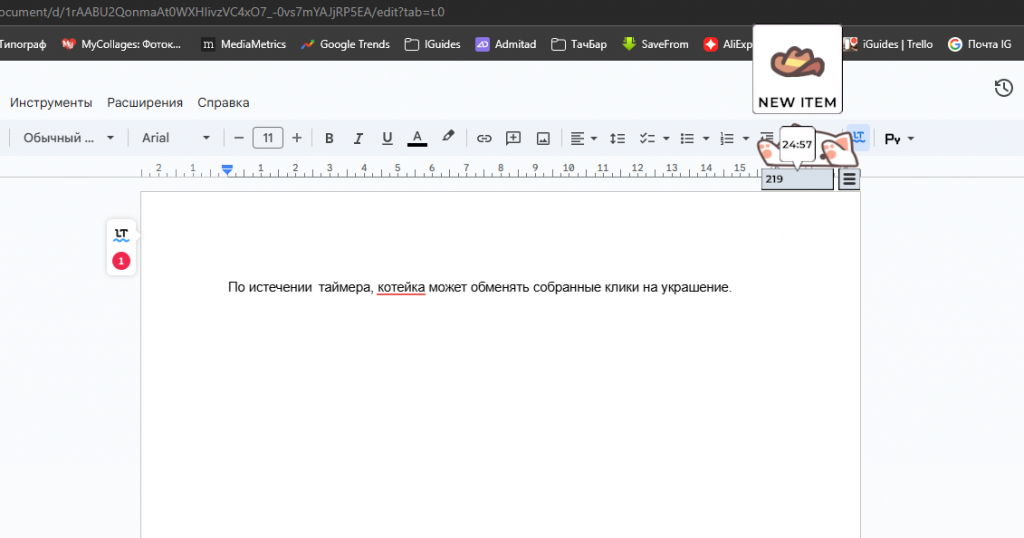
Task: Click the red error badge showing 1
Action: (121, 261)
